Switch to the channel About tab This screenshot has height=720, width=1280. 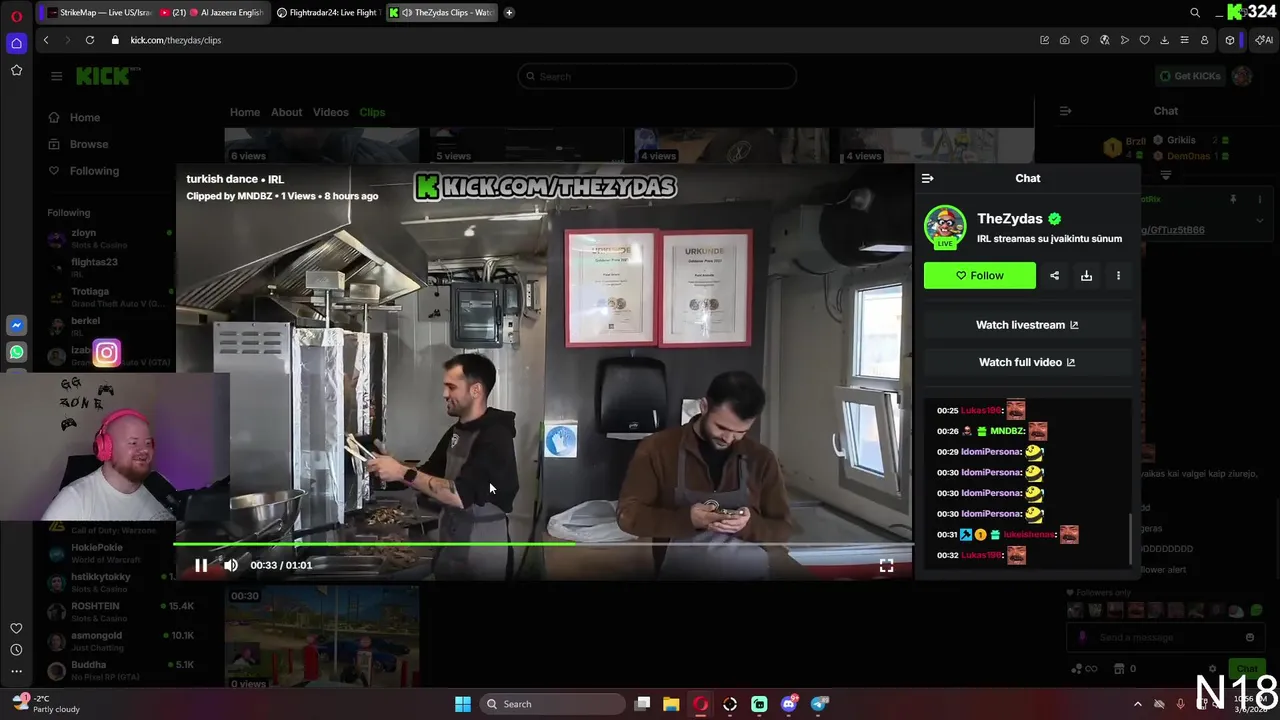tap(286, 112)
